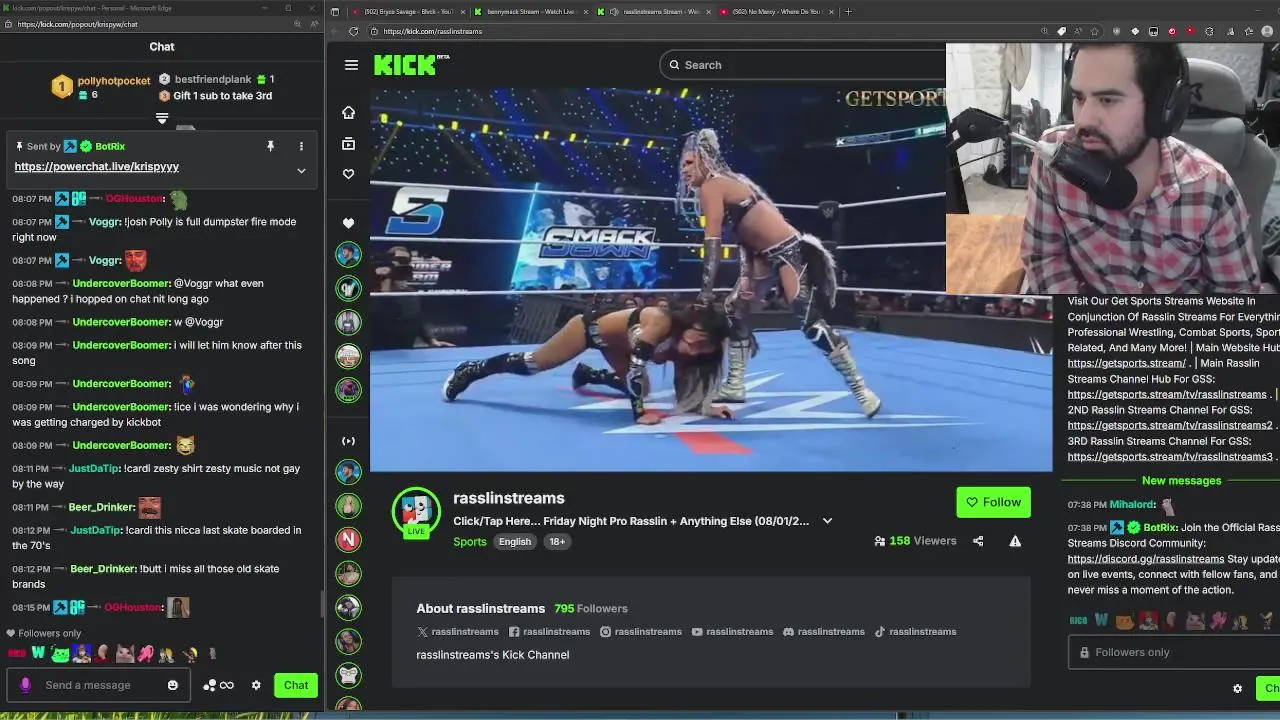Click the stream chat Followers only field
Viewport: 1280px width, 720px height.
pos(1174,652)
